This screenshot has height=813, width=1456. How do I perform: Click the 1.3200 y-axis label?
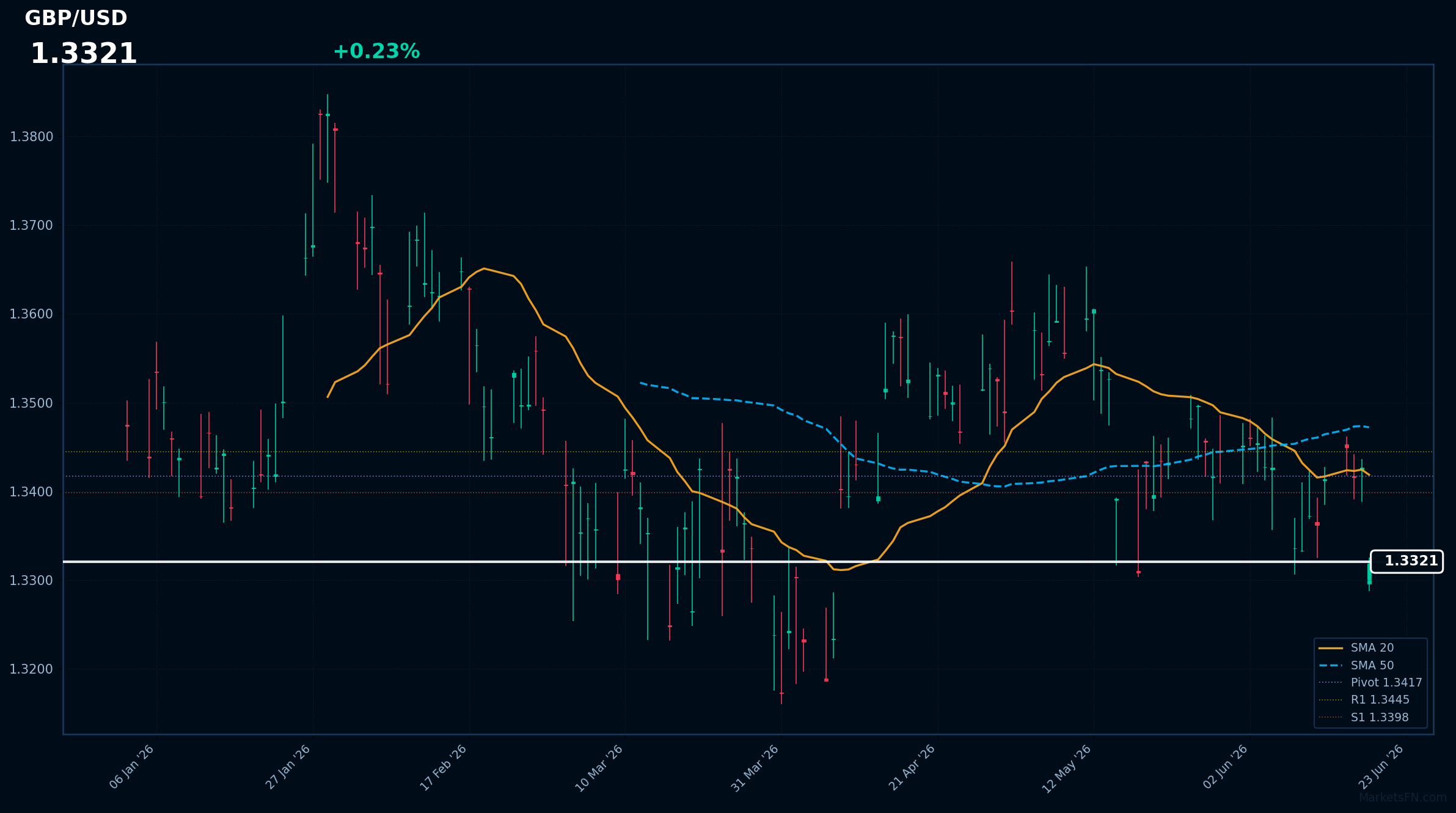click(32, 669)
